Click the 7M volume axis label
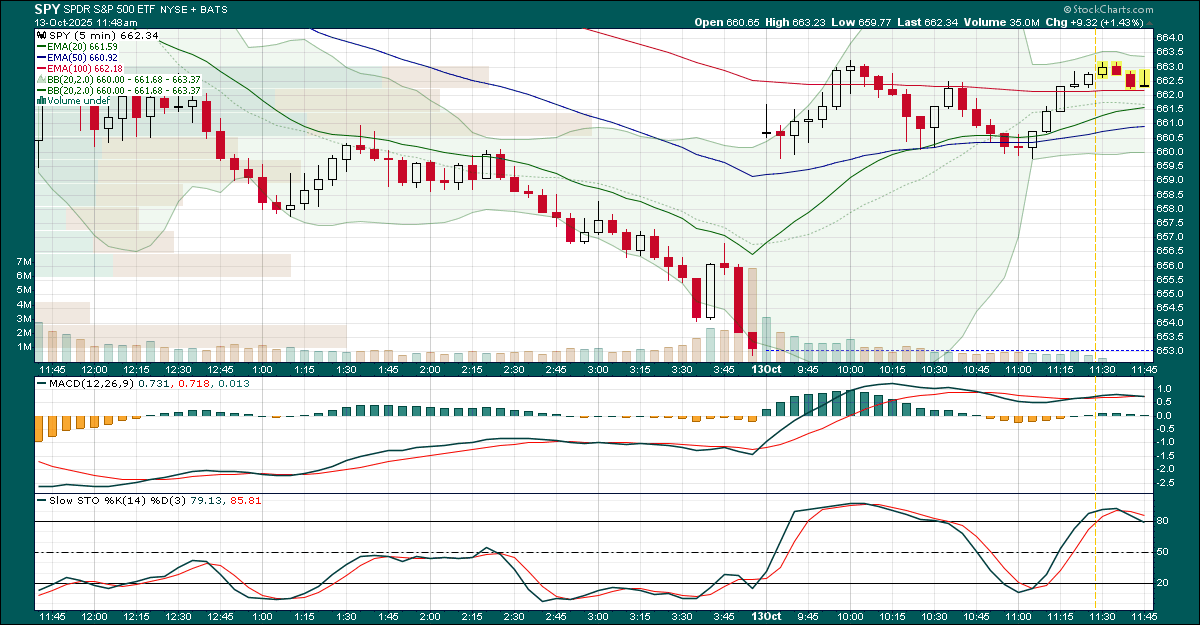 click(x=25, y=260)
